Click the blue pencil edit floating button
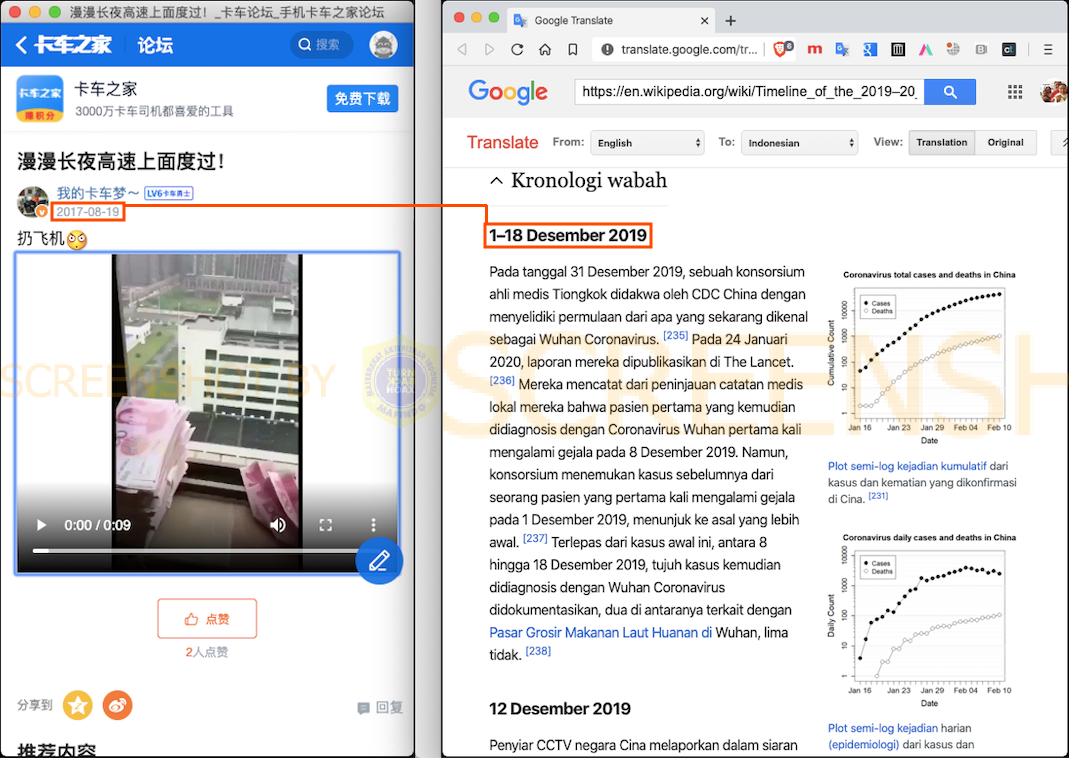 [x=379, y=560]
